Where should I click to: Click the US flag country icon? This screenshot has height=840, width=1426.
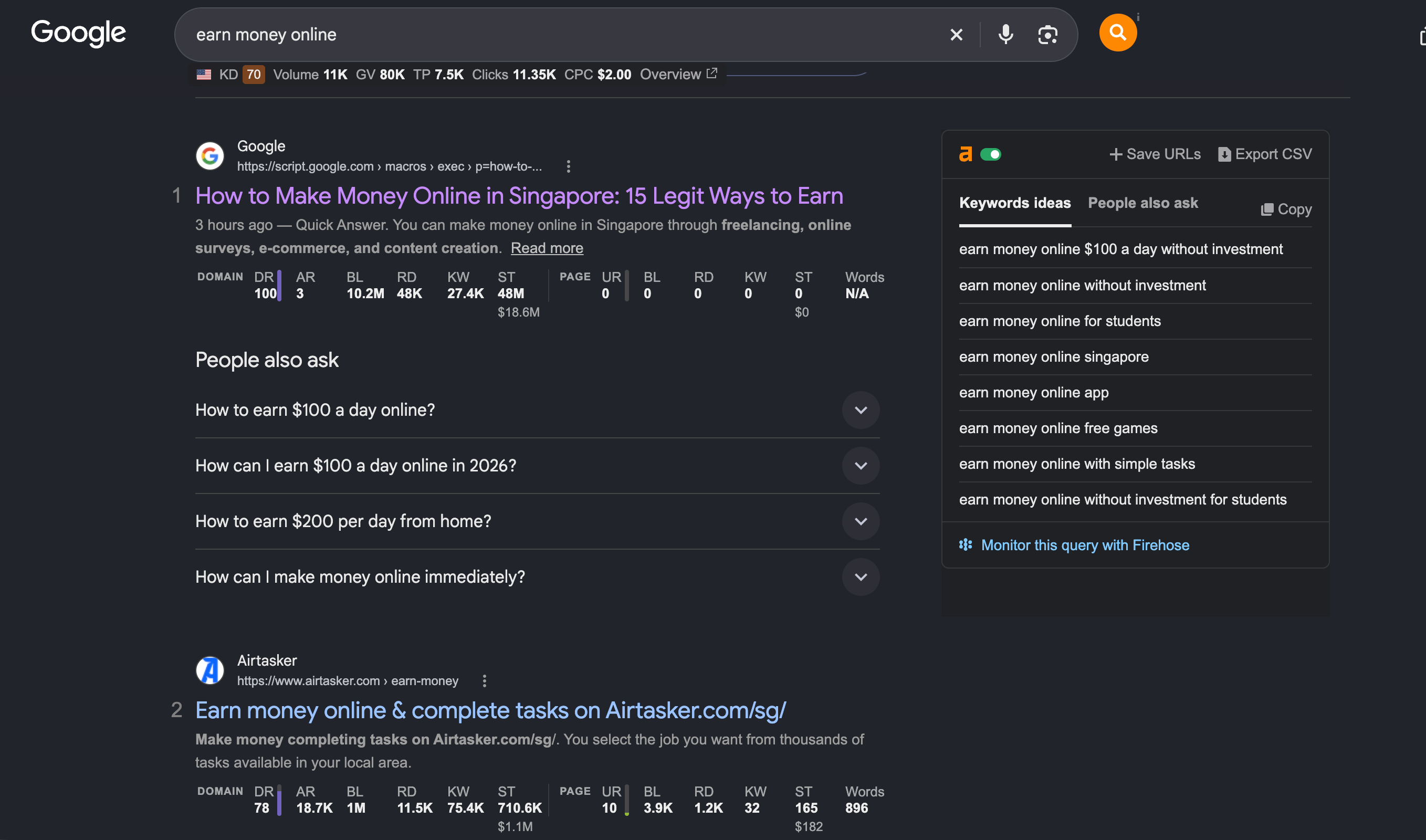(204, 74)
